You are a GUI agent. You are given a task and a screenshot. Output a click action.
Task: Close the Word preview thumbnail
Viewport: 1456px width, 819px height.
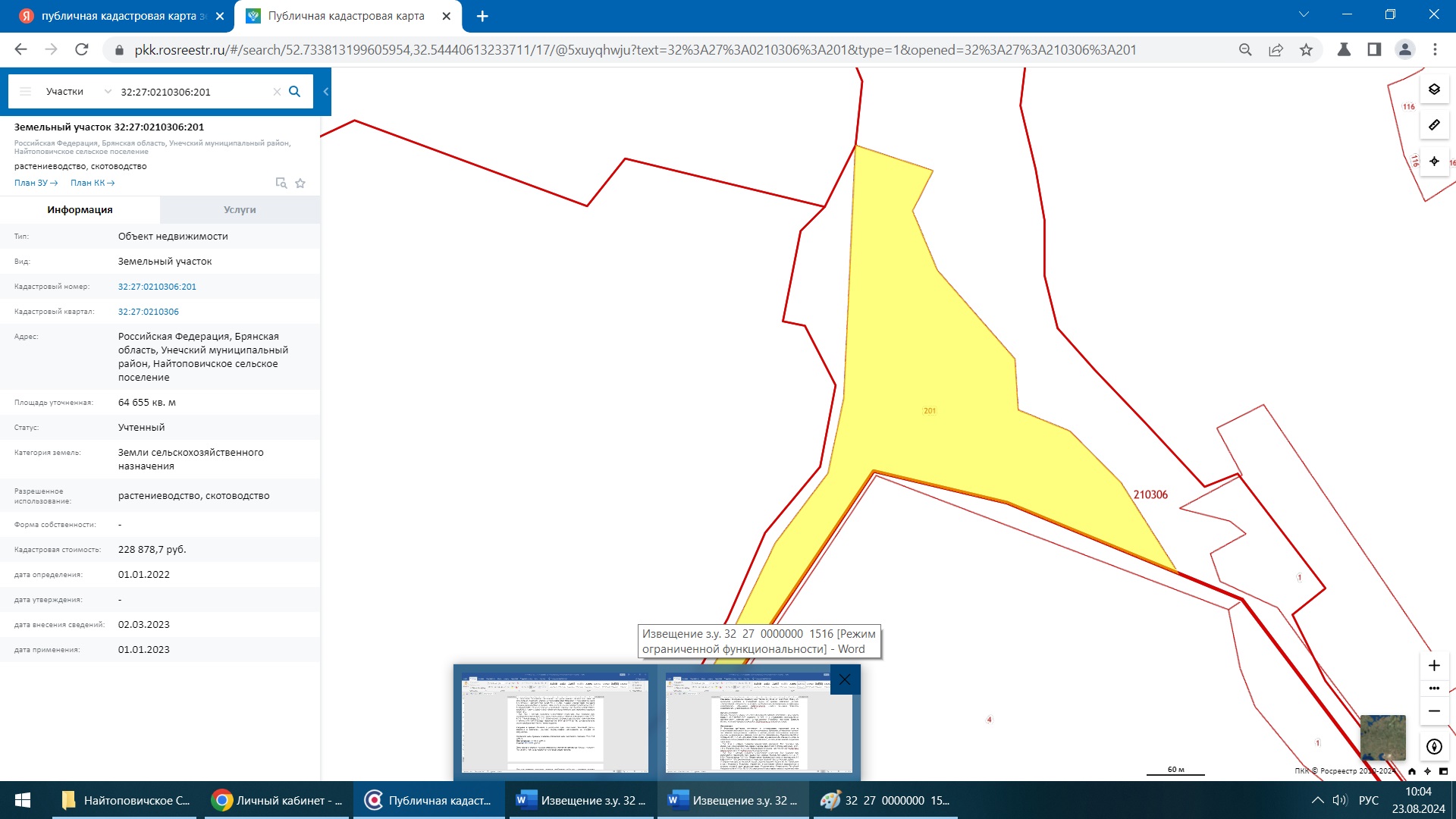845,679
